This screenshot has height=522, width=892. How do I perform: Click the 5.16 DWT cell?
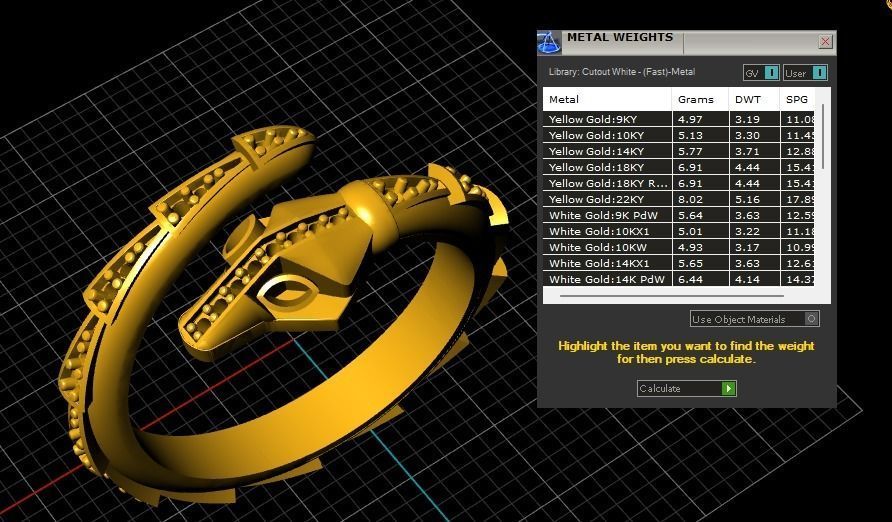coord(754,199)
